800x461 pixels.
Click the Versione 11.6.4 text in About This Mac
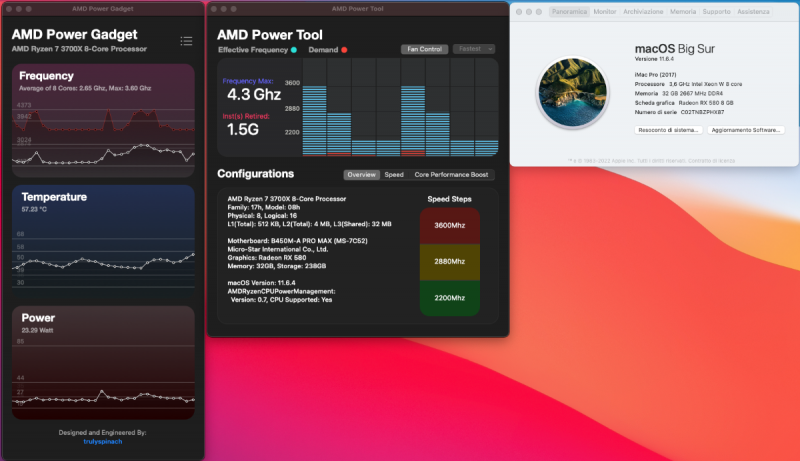pyautogui.click(x=654, y=59)
